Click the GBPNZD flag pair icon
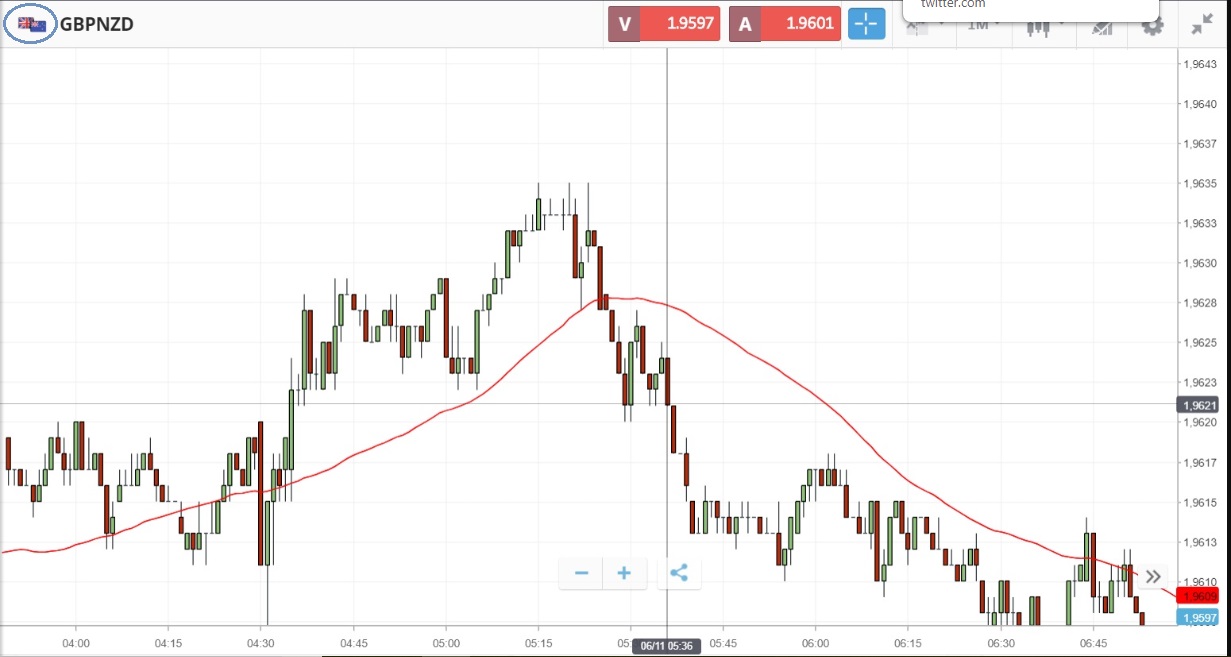The height and width of the screenshot is (657, 1231). click(x=31, y=25)
